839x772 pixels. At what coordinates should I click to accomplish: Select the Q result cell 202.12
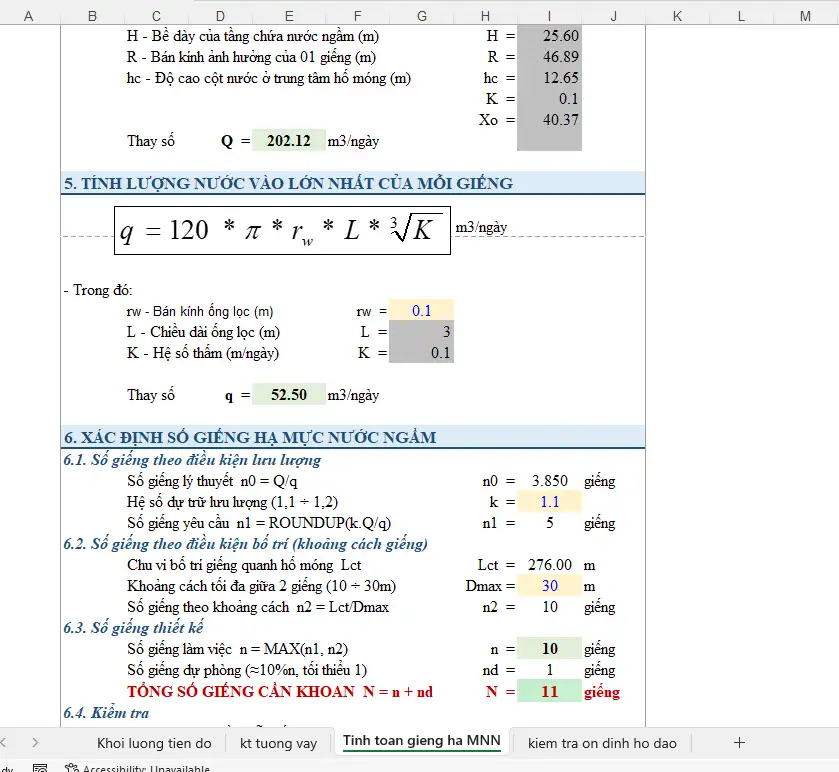tap(289, 141)
